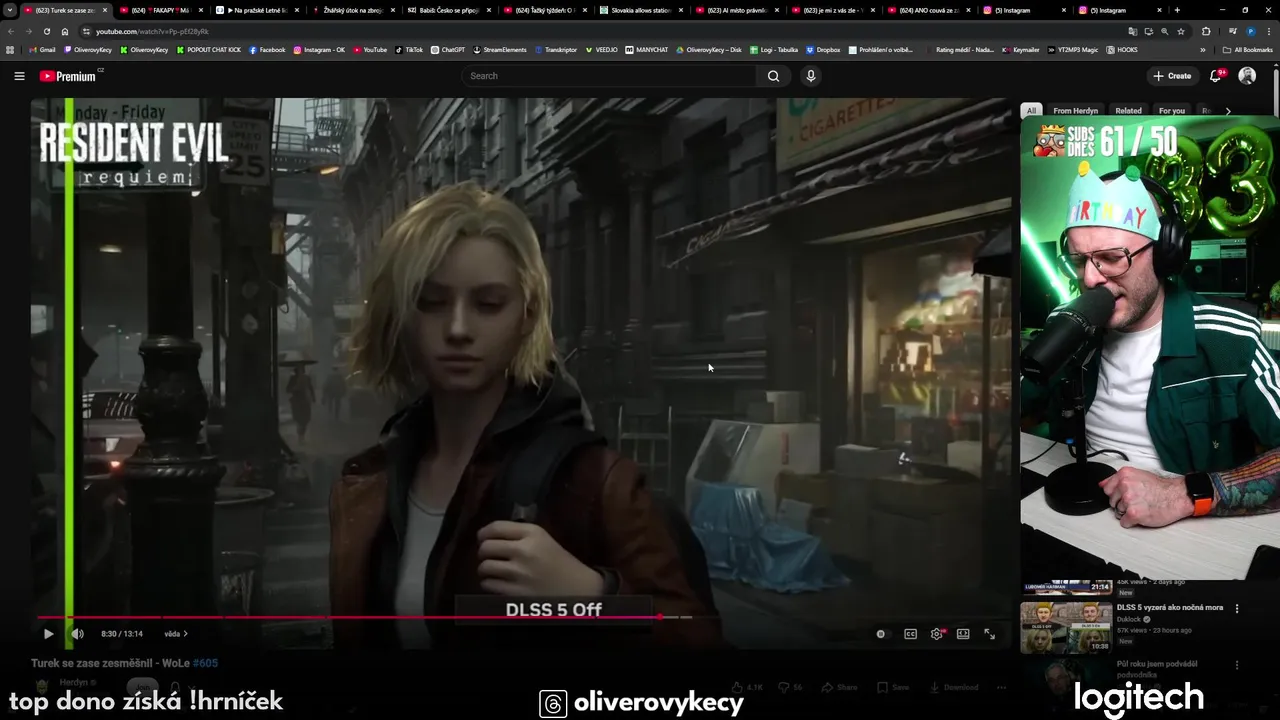The height and width of the screenshot is (720, 1280).
Task: Click the translate page icon
Action: coord(1131,31)
